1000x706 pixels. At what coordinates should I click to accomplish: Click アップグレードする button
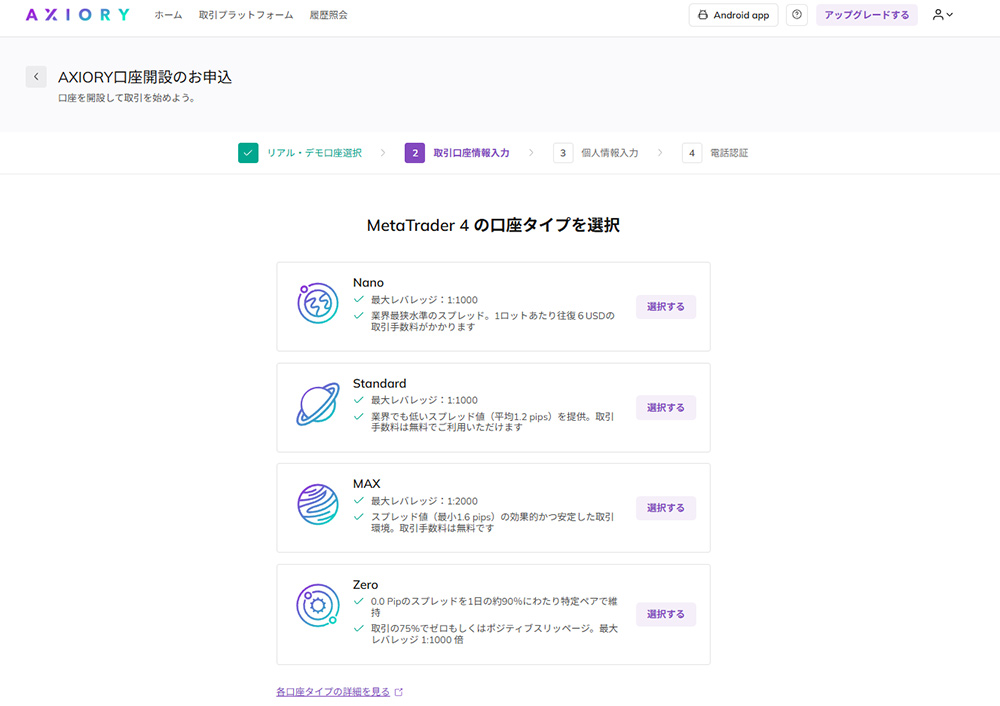tap(867, 15)
